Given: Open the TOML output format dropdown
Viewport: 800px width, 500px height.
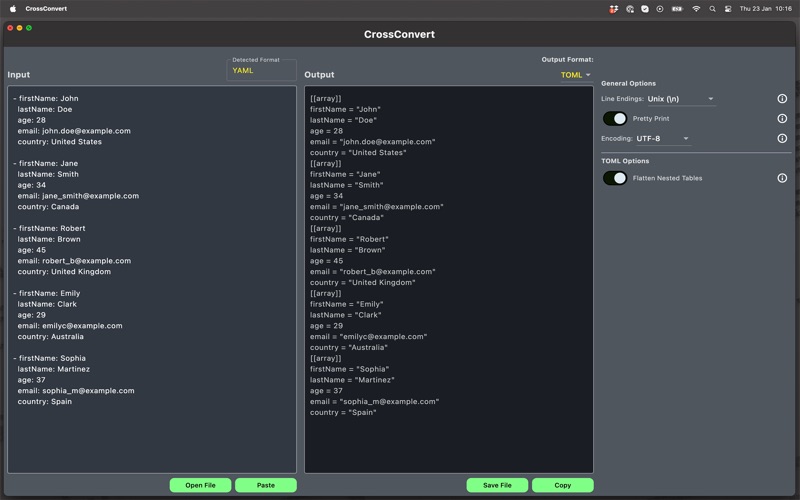Looking at the screenshot, I should tap(576, 75).
